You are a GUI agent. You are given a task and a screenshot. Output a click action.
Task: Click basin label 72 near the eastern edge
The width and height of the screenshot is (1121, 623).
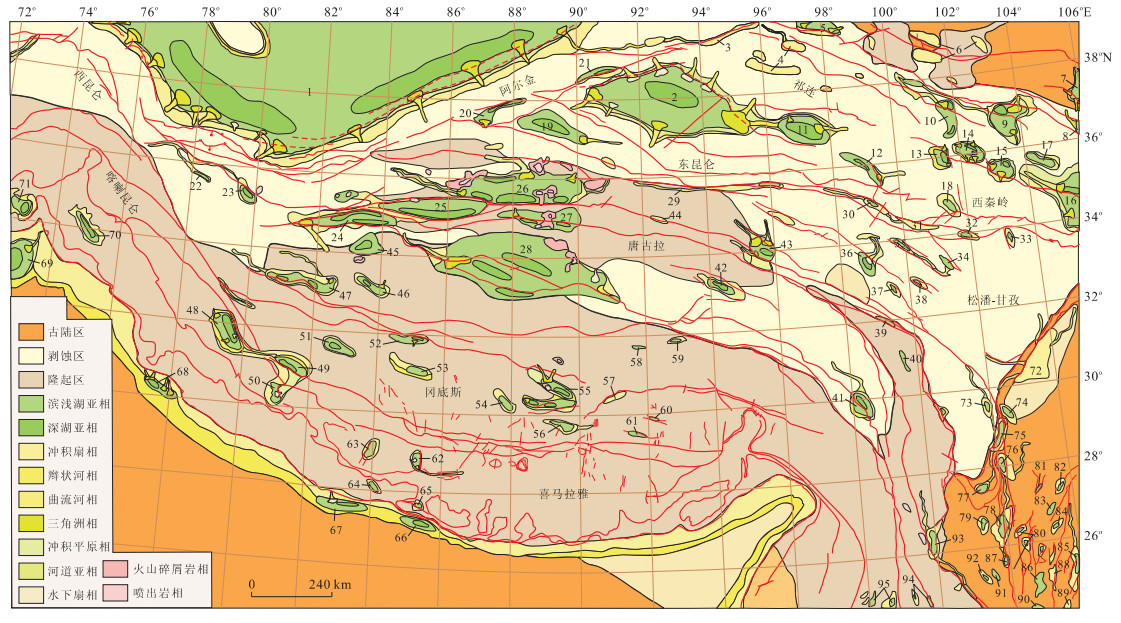click(1036, 370)
